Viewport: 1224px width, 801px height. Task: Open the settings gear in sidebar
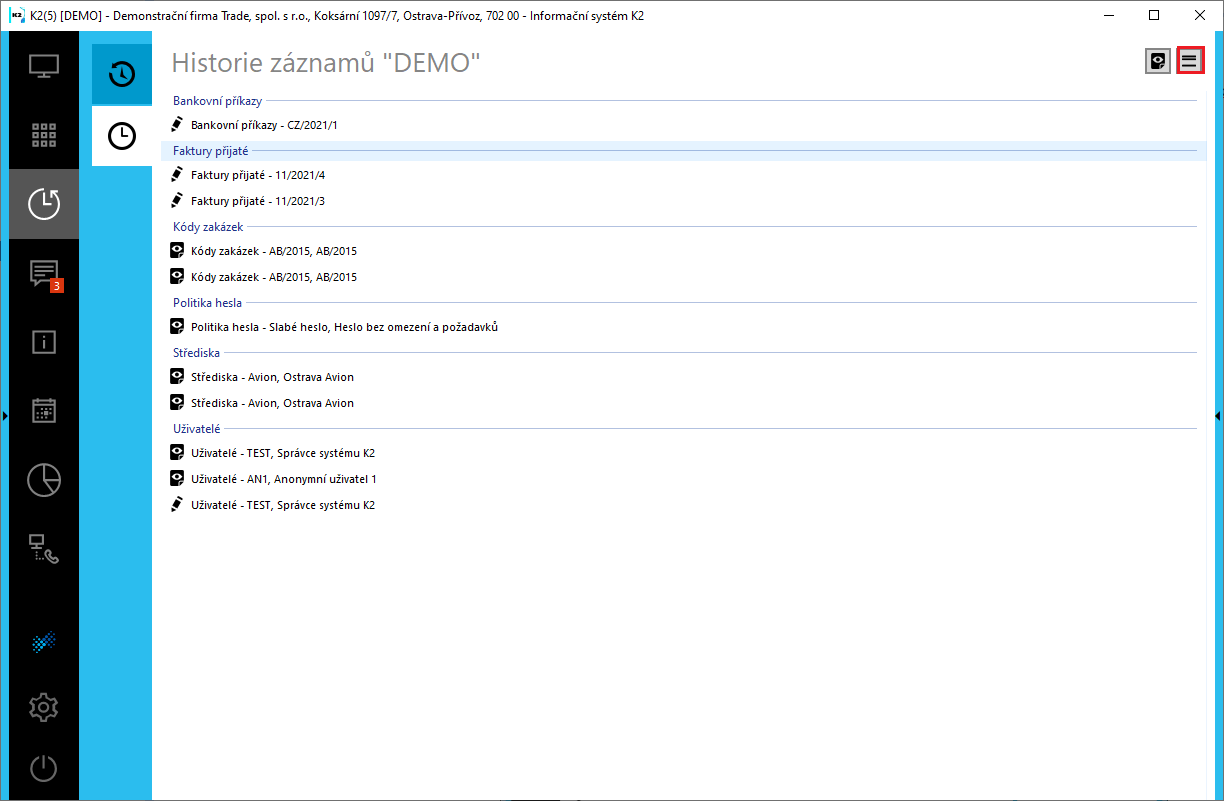click(44, 708)
